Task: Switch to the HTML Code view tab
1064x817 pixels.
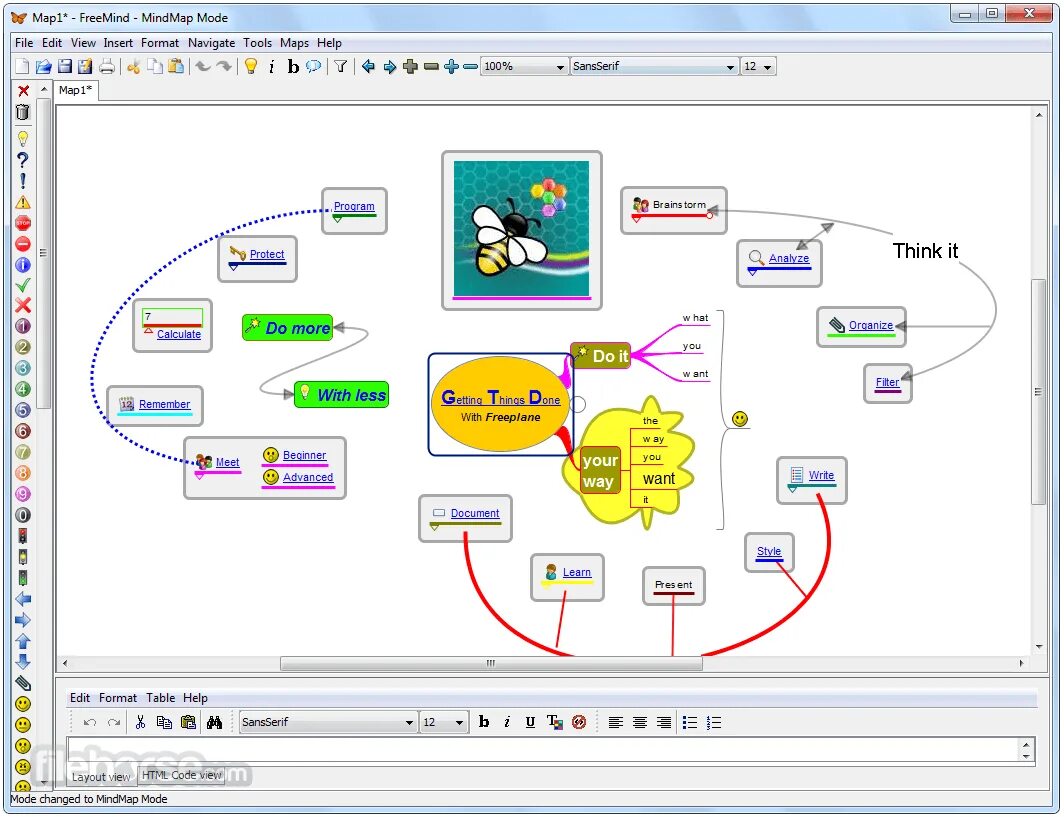Action: [x=181, y=776]
